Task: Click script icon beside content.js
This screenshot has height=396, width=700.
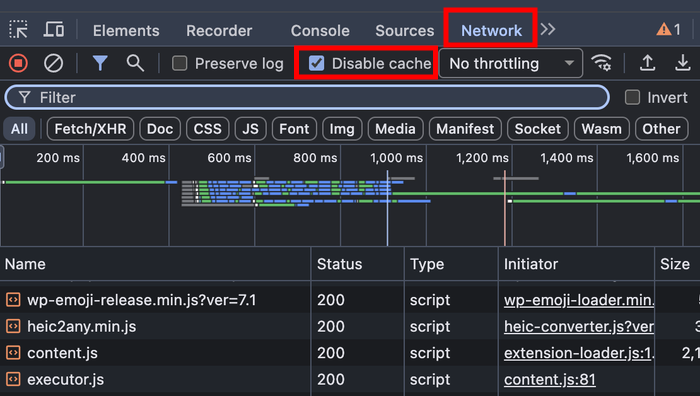Action: pyautogui.click(x=13, y=353)
